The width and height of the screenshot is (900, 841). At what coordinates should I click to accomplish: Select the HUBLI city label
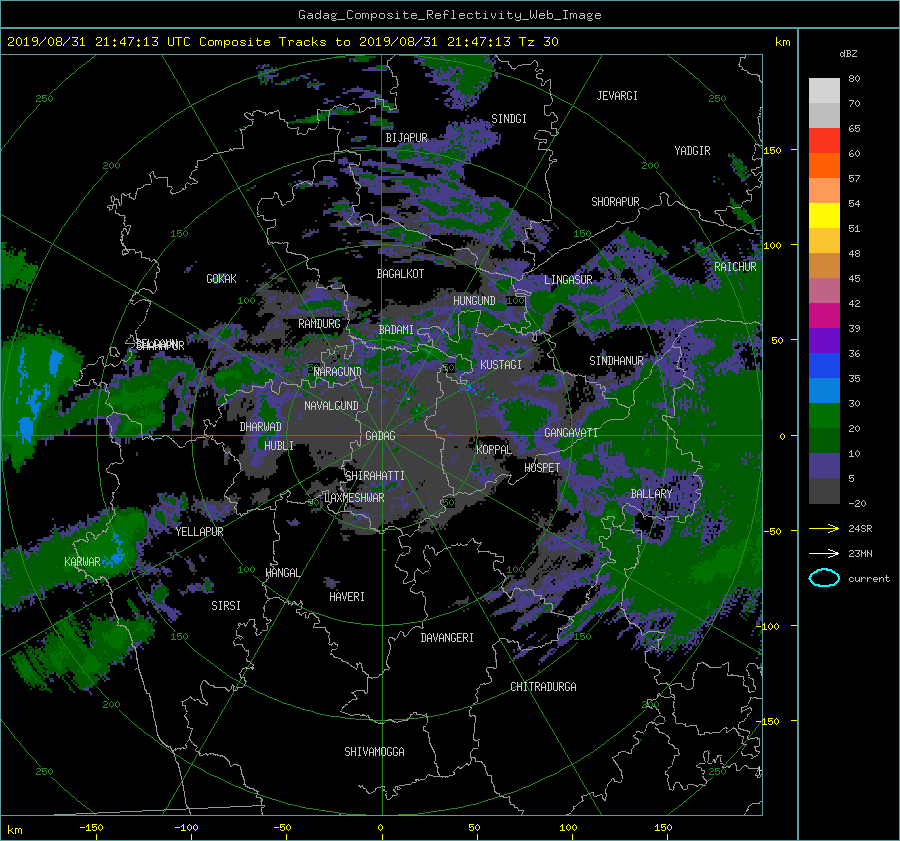[279, 446]
